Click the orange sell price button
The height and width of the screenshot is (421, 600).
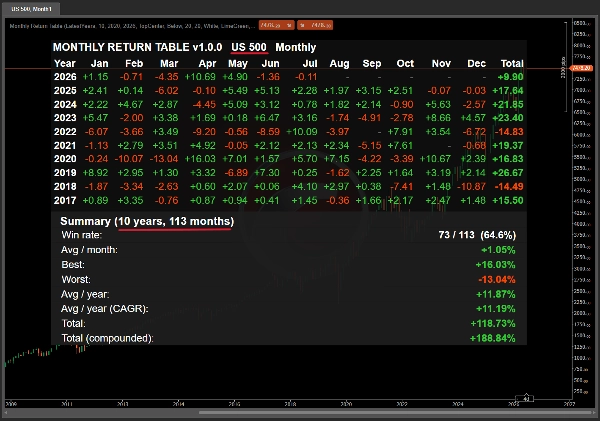276,25
